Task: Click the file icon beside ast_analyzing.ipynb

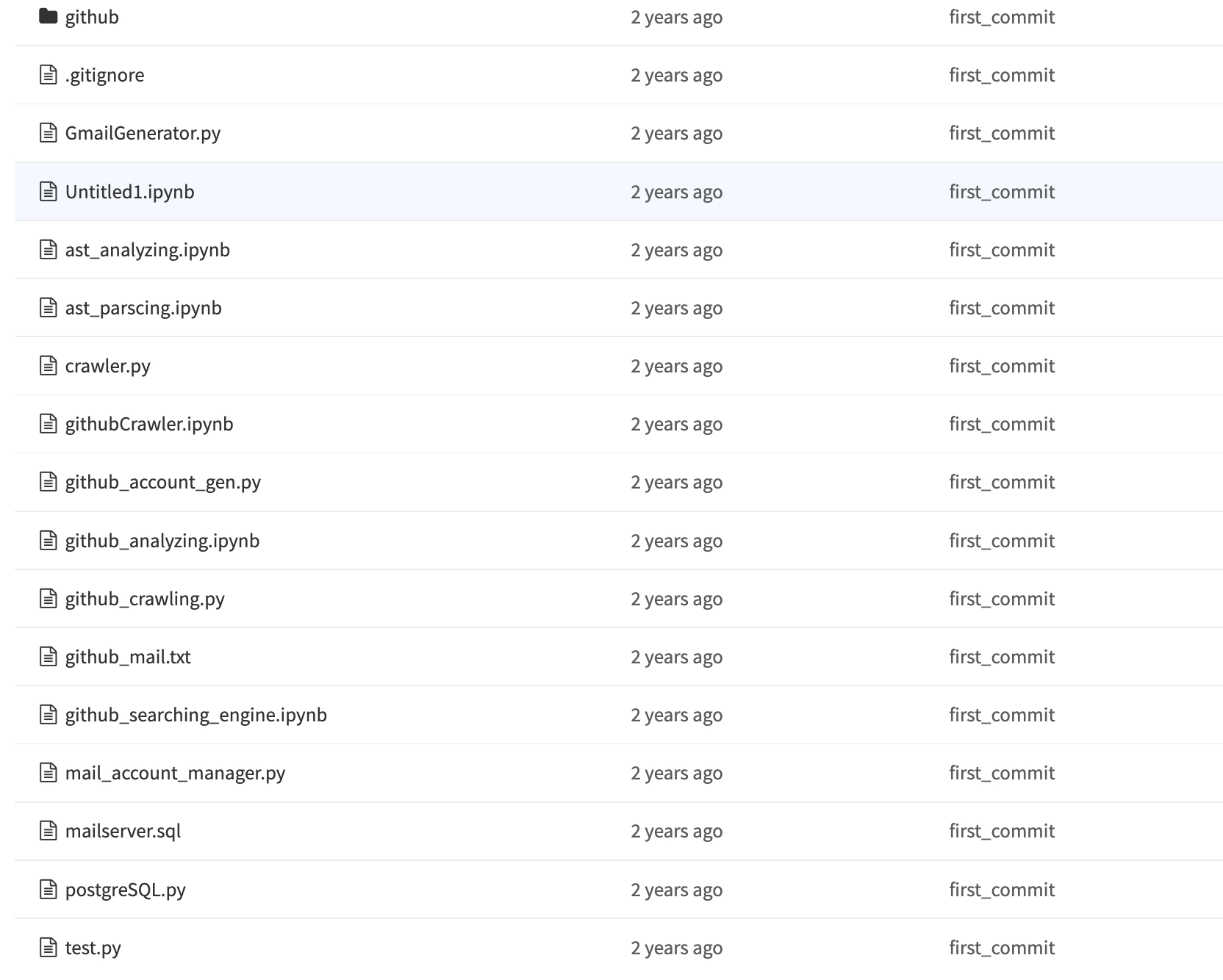Action: [x=48, y=250]
